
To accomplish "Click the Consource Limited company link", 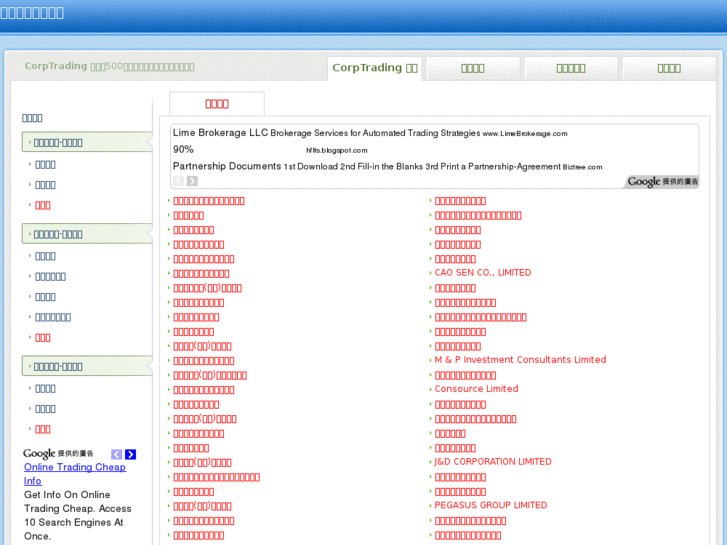I will tap(476, 389).
